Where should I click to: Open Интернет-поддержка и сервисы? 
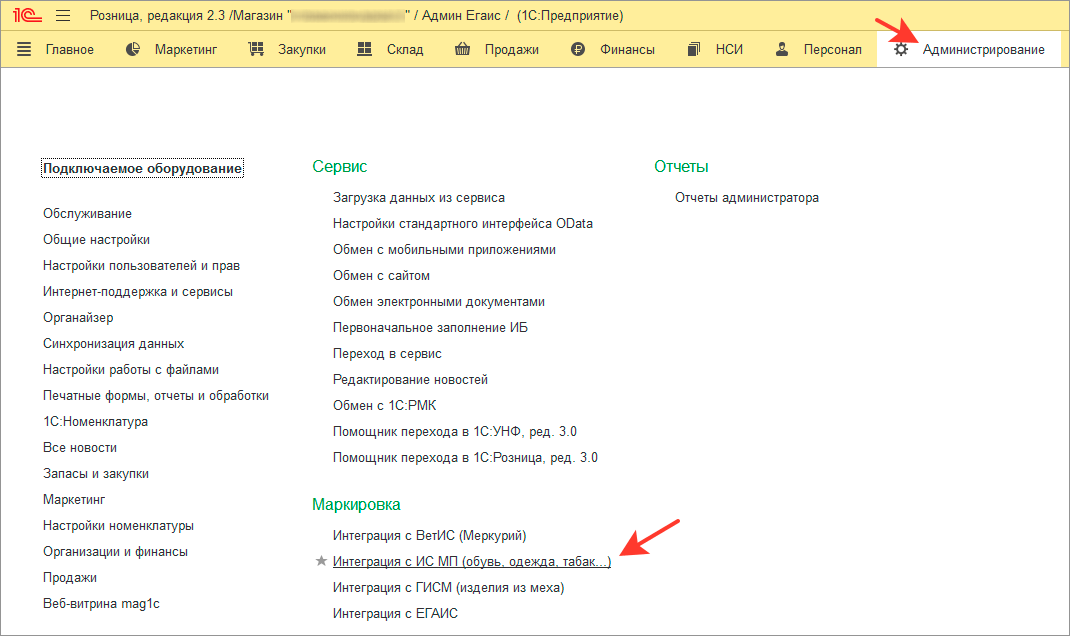coord(138,291)
